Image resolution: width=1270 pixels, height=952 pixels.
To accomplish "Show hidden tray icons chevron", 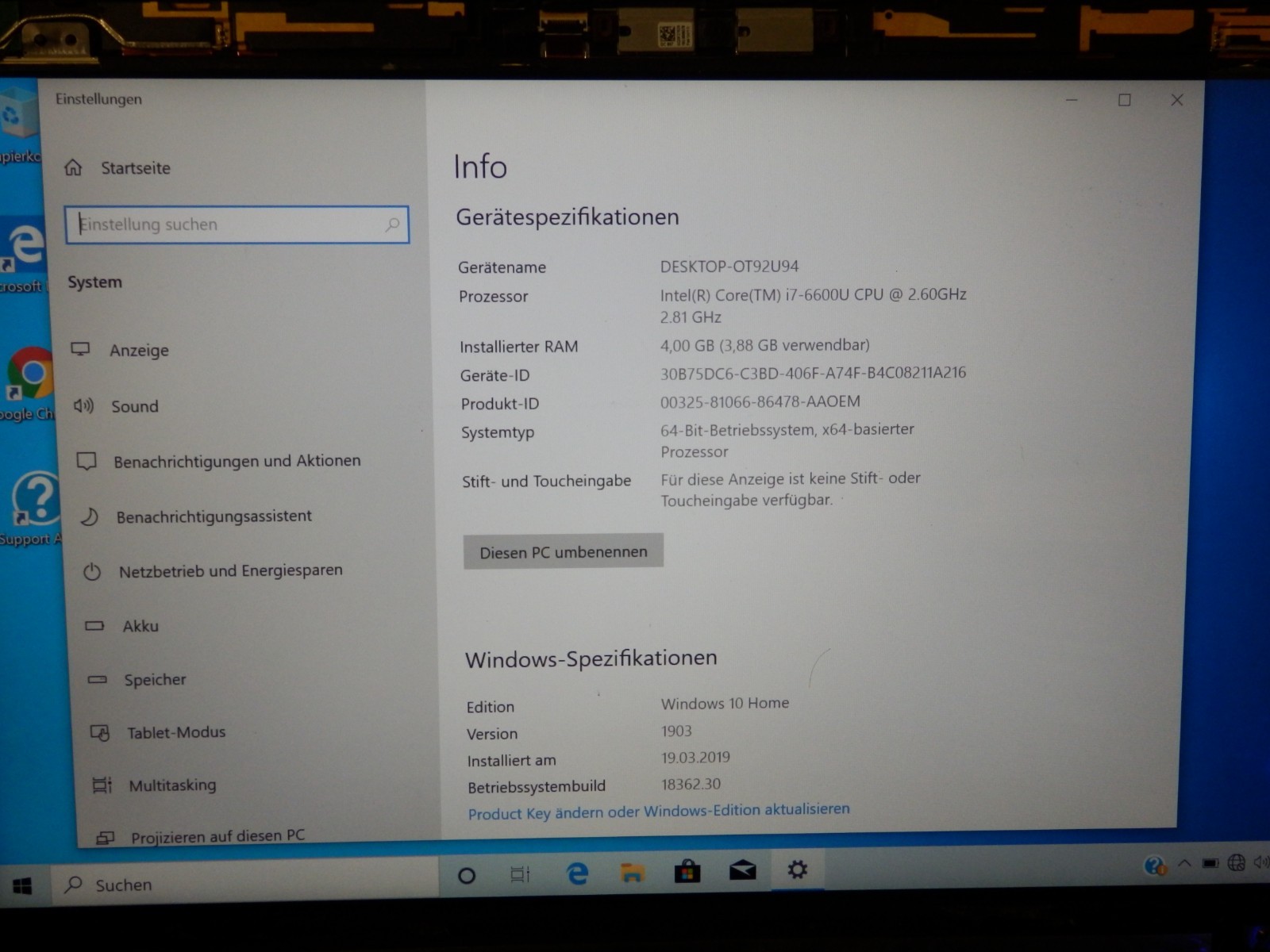I will click(1184, 863).
